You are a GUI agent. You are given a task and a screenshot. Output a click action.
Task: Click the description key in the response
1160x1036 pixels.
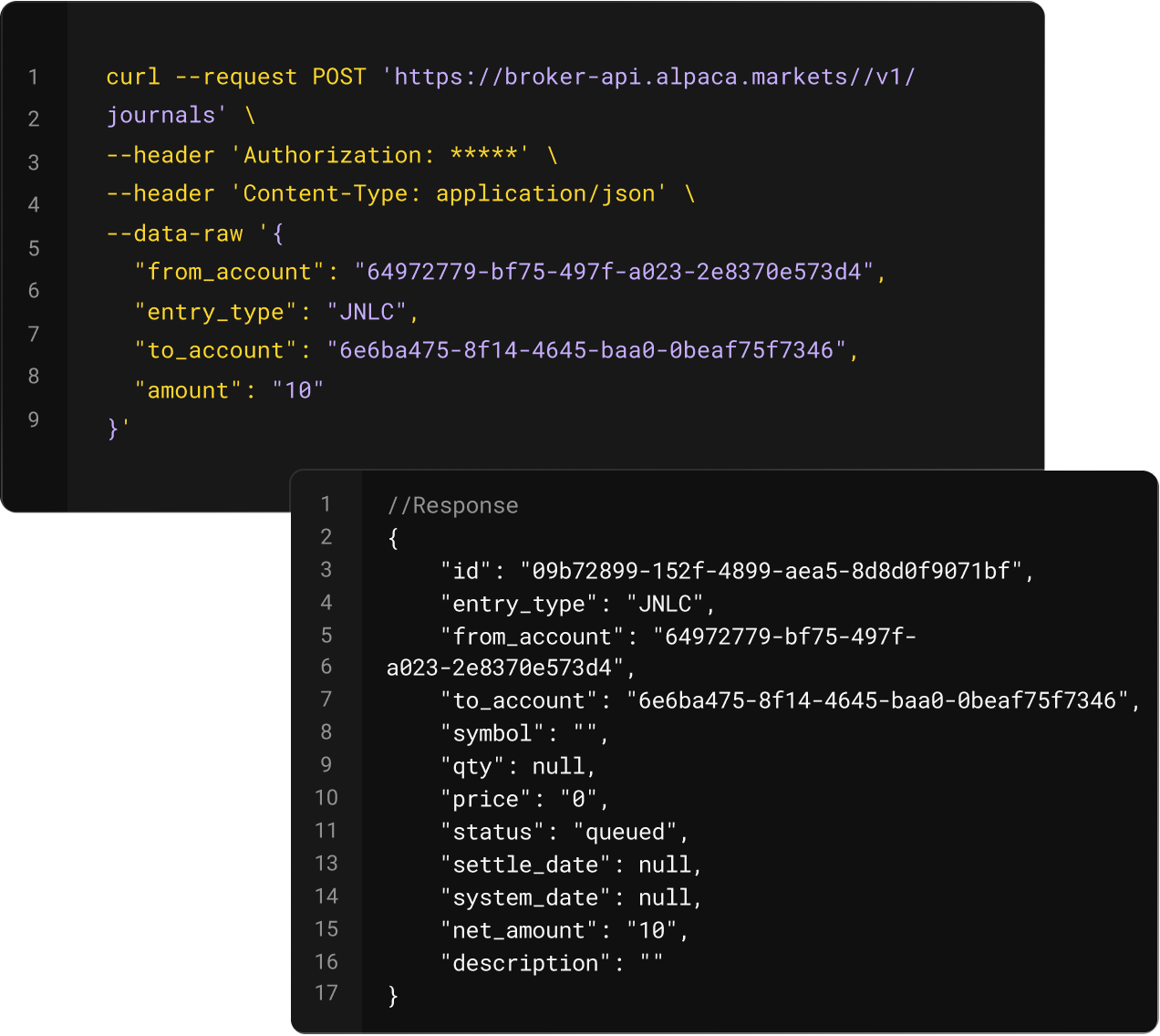tap(525, 963)
